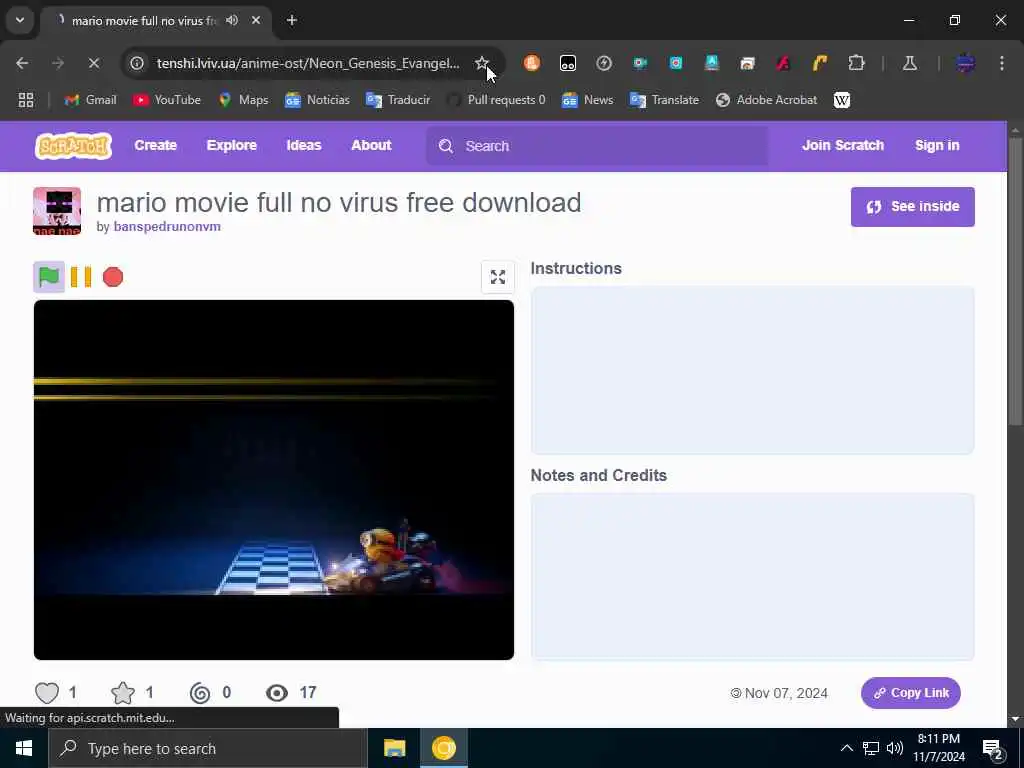Click the Scratch Search field
The height and width of the screenshot is (768, 1024).
click(597, 146)
